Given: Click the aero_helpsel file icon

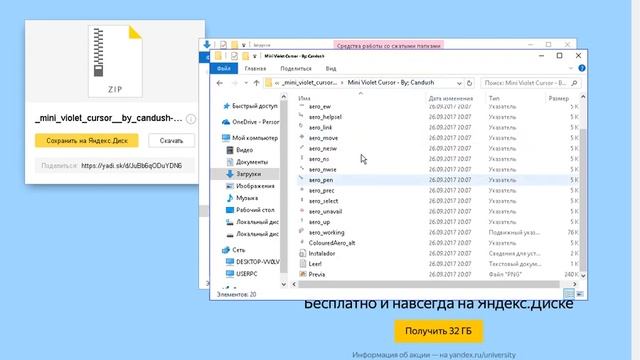Looking at the screenshot, I should coord(302,117).
